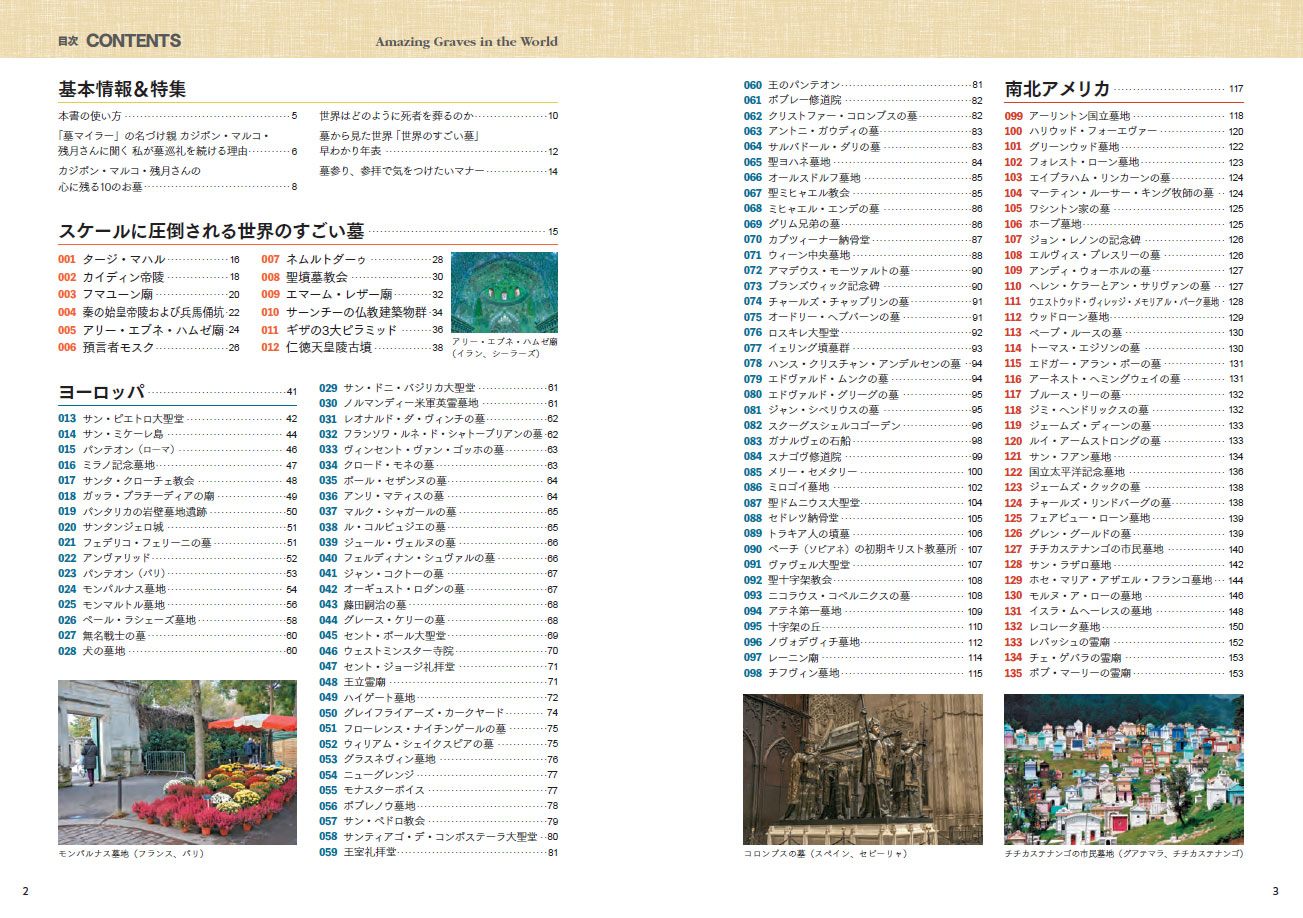Click the CONTENTS title in header
Image resolution: width=1303 pixels, height=918 pixels.
pyautogui.click(x=133, y=41)
